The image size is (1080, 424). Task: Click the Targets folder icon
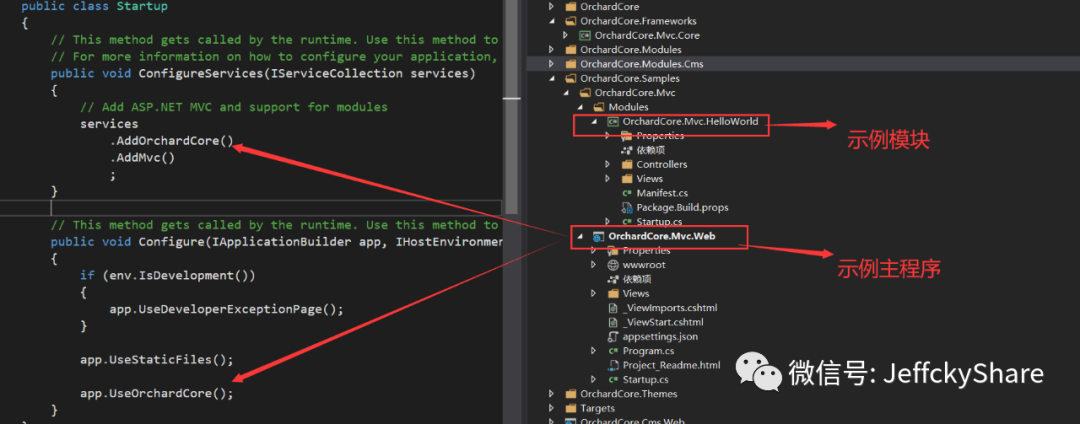[x=570, y=408]
